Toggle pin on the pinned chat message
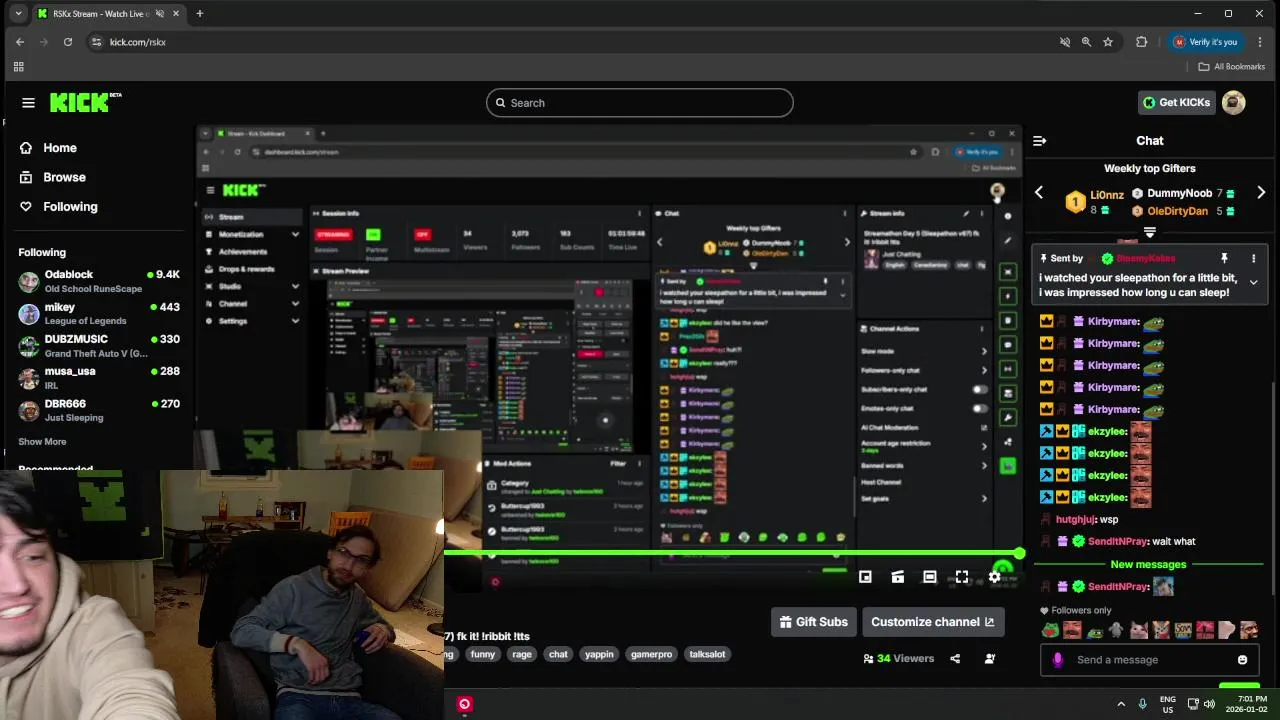The image size is (1280, 720). [1223, 259]
